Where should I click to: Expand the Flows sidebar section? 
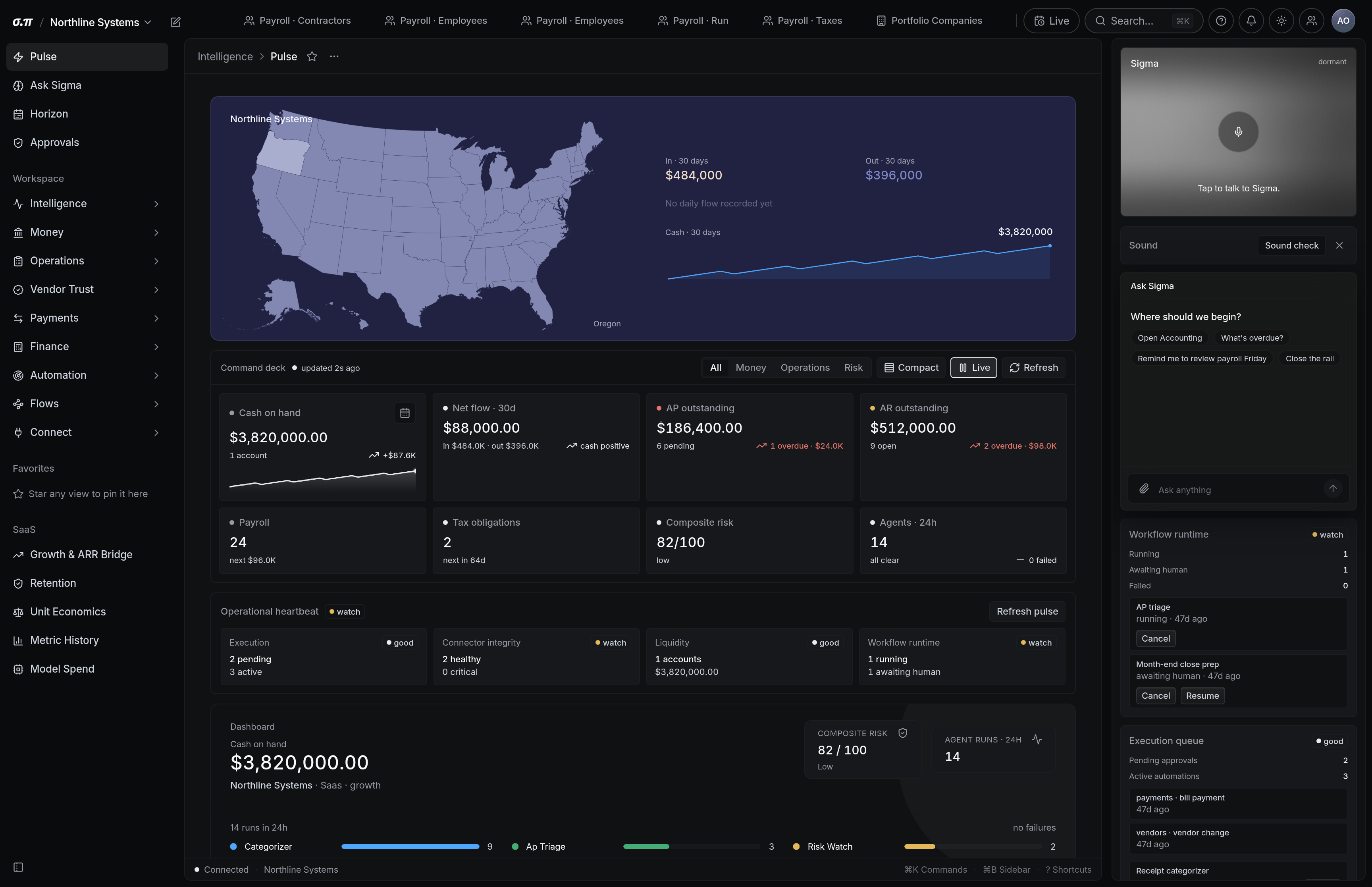87,404
